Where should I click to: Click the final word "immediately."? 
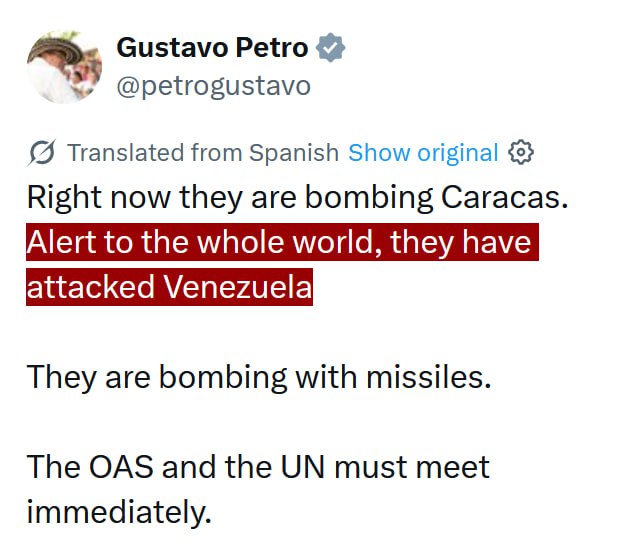pyautogui.click(x=119, y=513)
